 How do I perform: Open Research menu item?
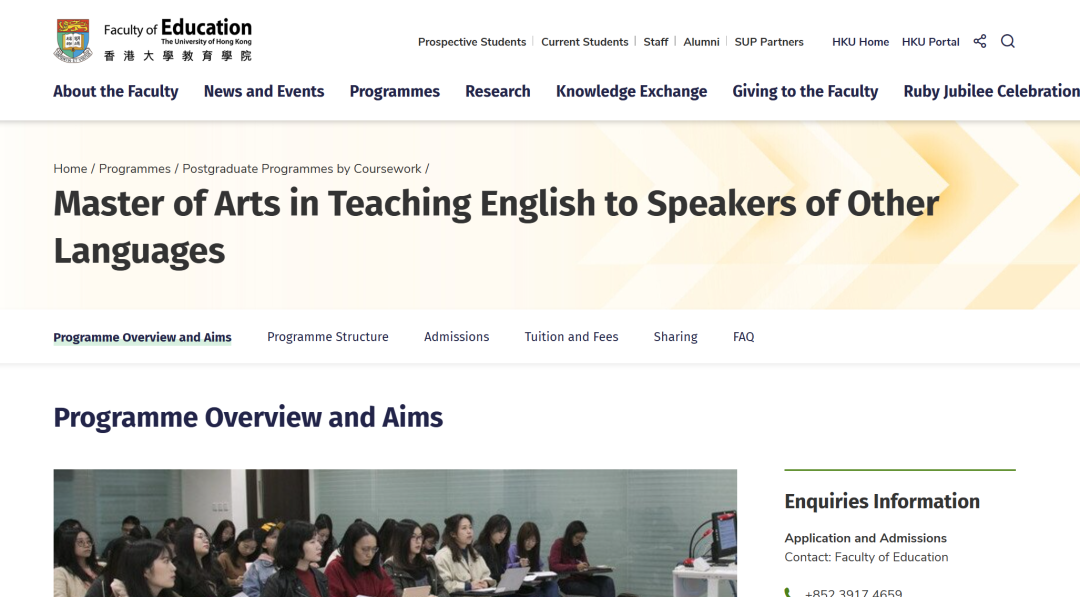click(498, 92)
